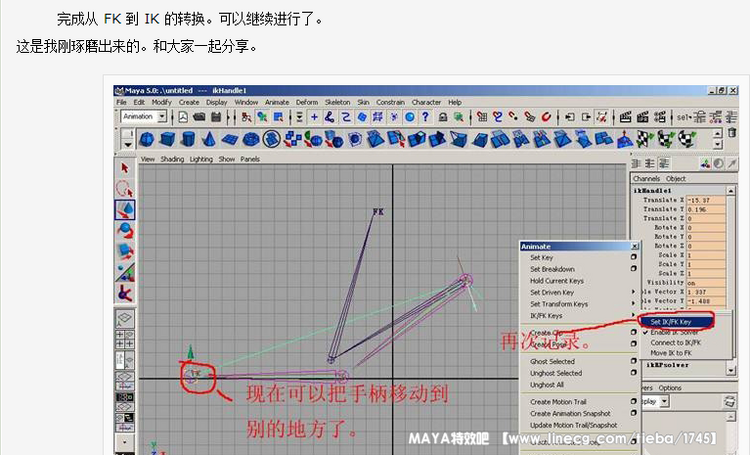Image resolution: width=750 pixels, height=455 pixels.
Task: Click the ikRPsolver text in channel box
Action: [667, 365]
